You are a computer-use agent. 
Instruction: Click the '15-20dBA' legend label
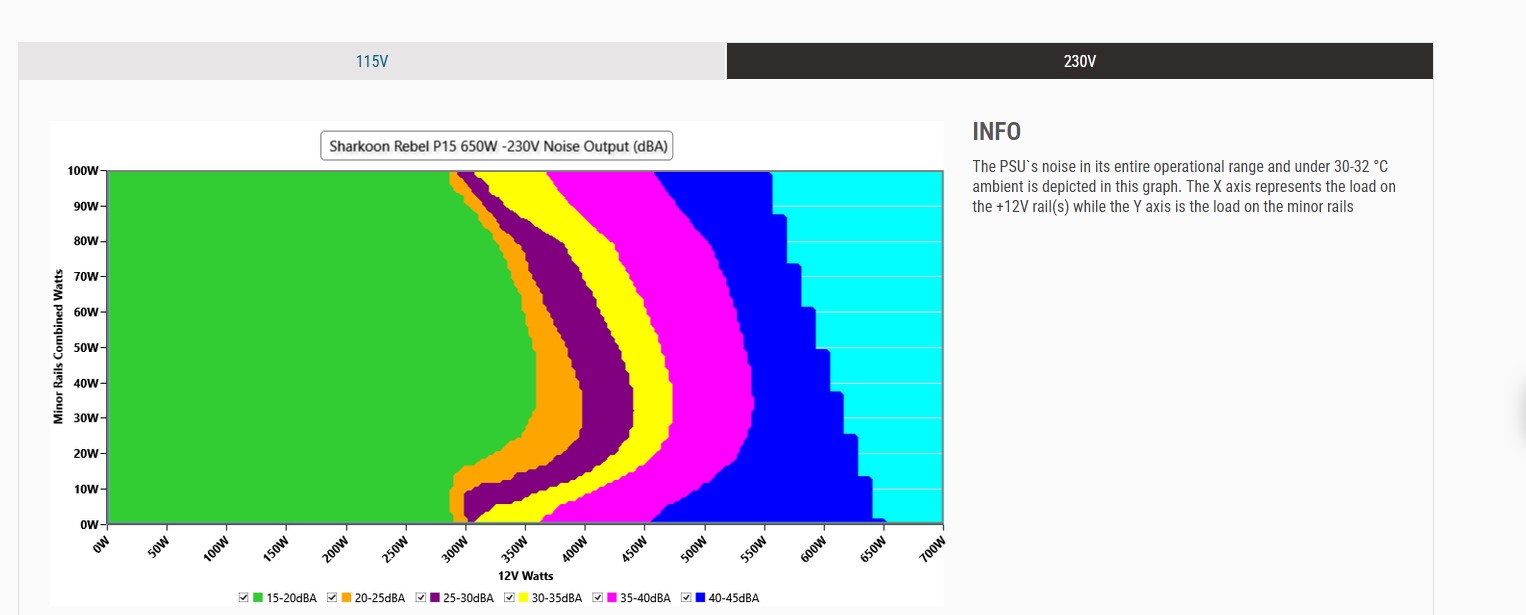click(x=291, y=598)
